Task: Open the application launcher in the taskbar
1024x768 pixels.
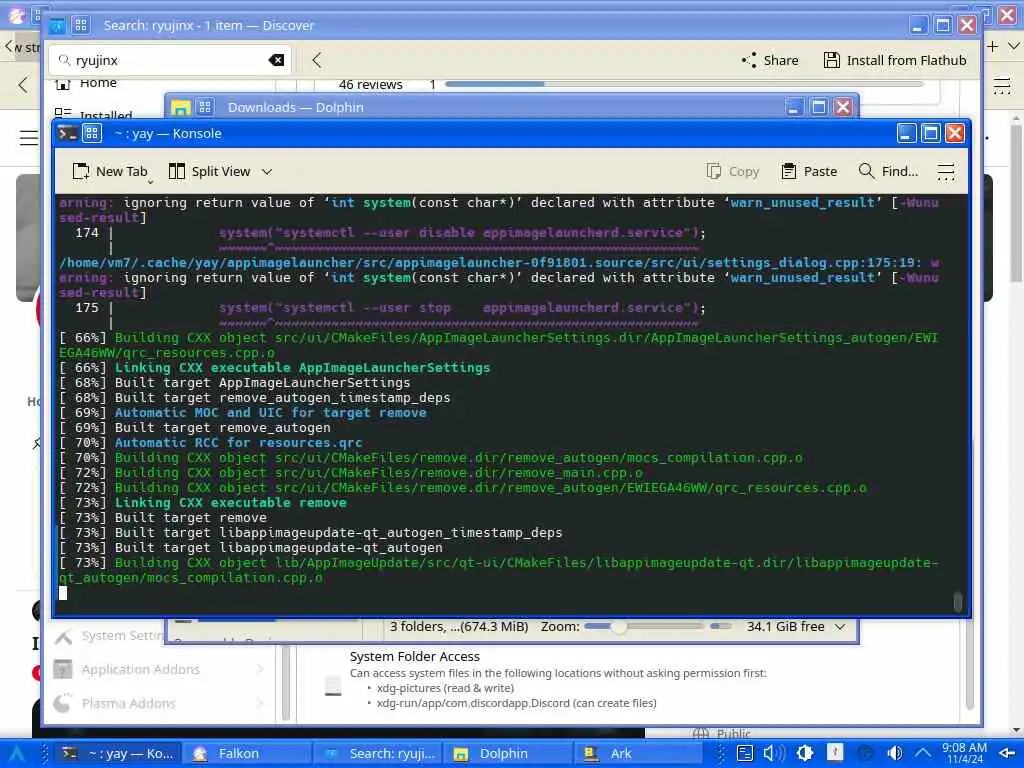Action: click(x=16, y=754)
